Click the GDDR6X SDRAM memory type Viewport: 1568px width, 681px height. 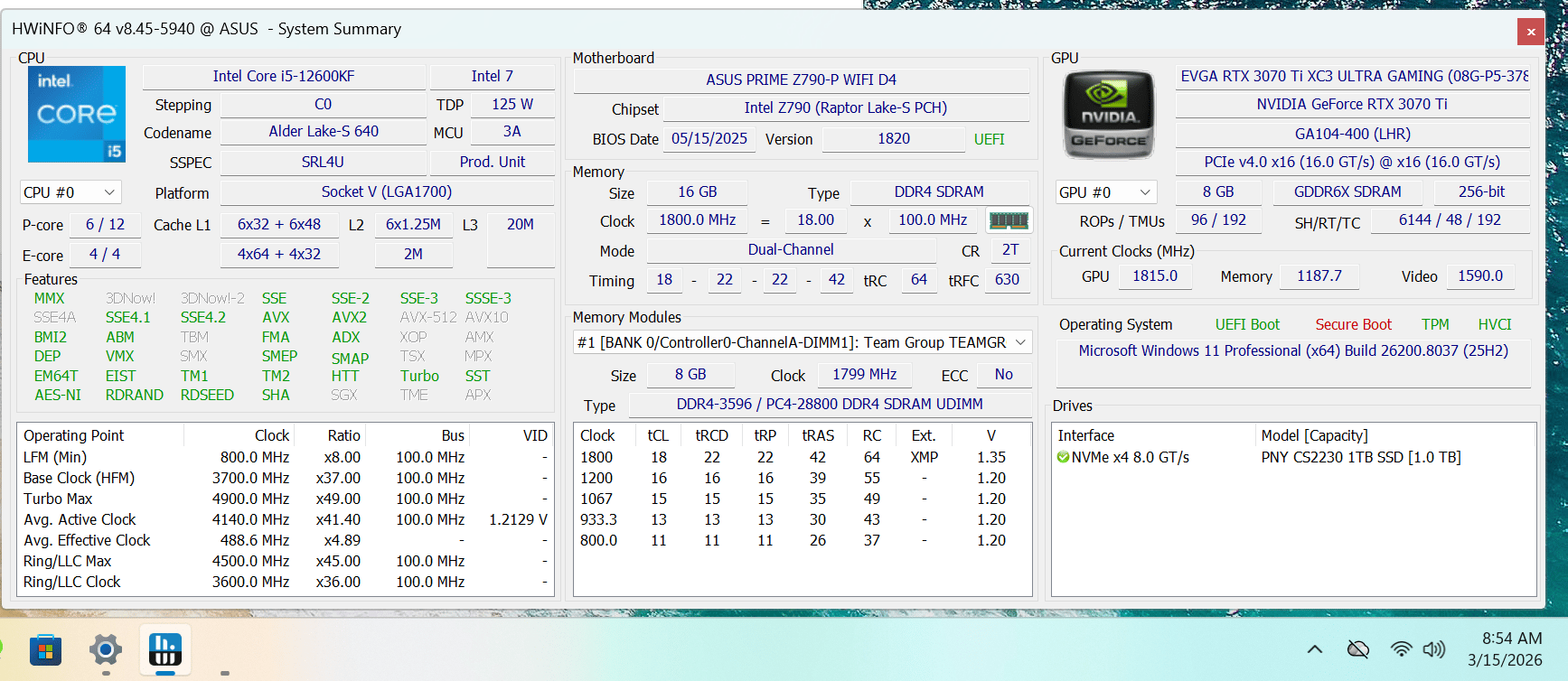[1347, 191]
